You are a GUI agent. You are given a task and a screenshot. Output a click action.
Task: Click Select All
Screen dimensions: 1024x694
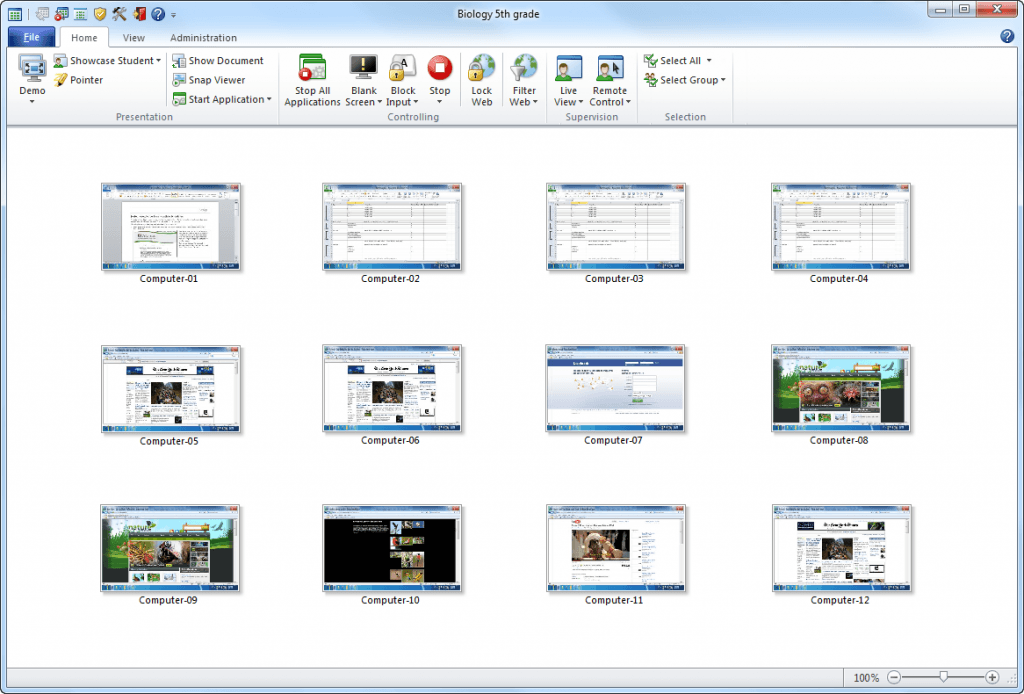[672, 61]
